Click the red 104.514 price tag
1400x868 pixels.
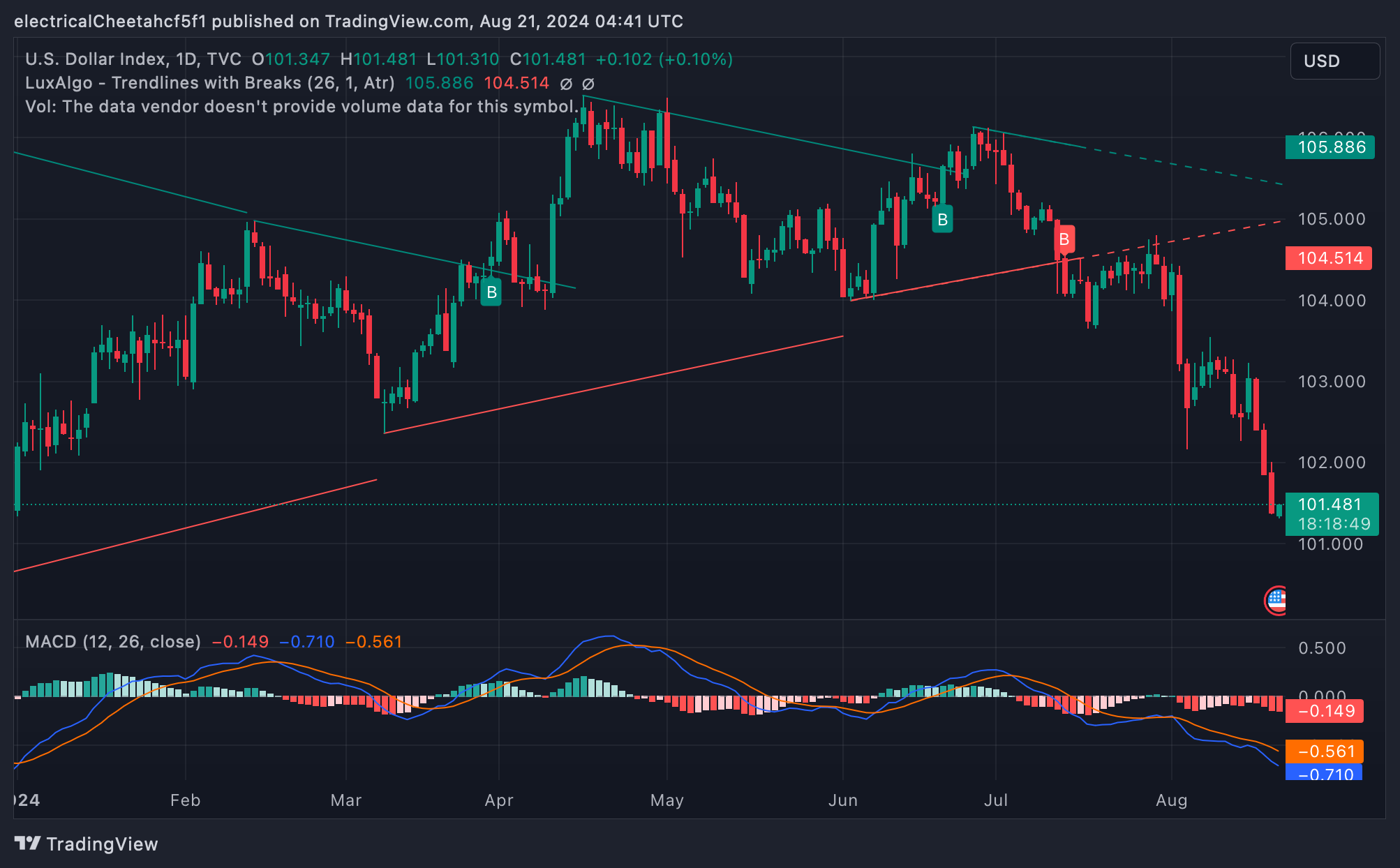1328,257
